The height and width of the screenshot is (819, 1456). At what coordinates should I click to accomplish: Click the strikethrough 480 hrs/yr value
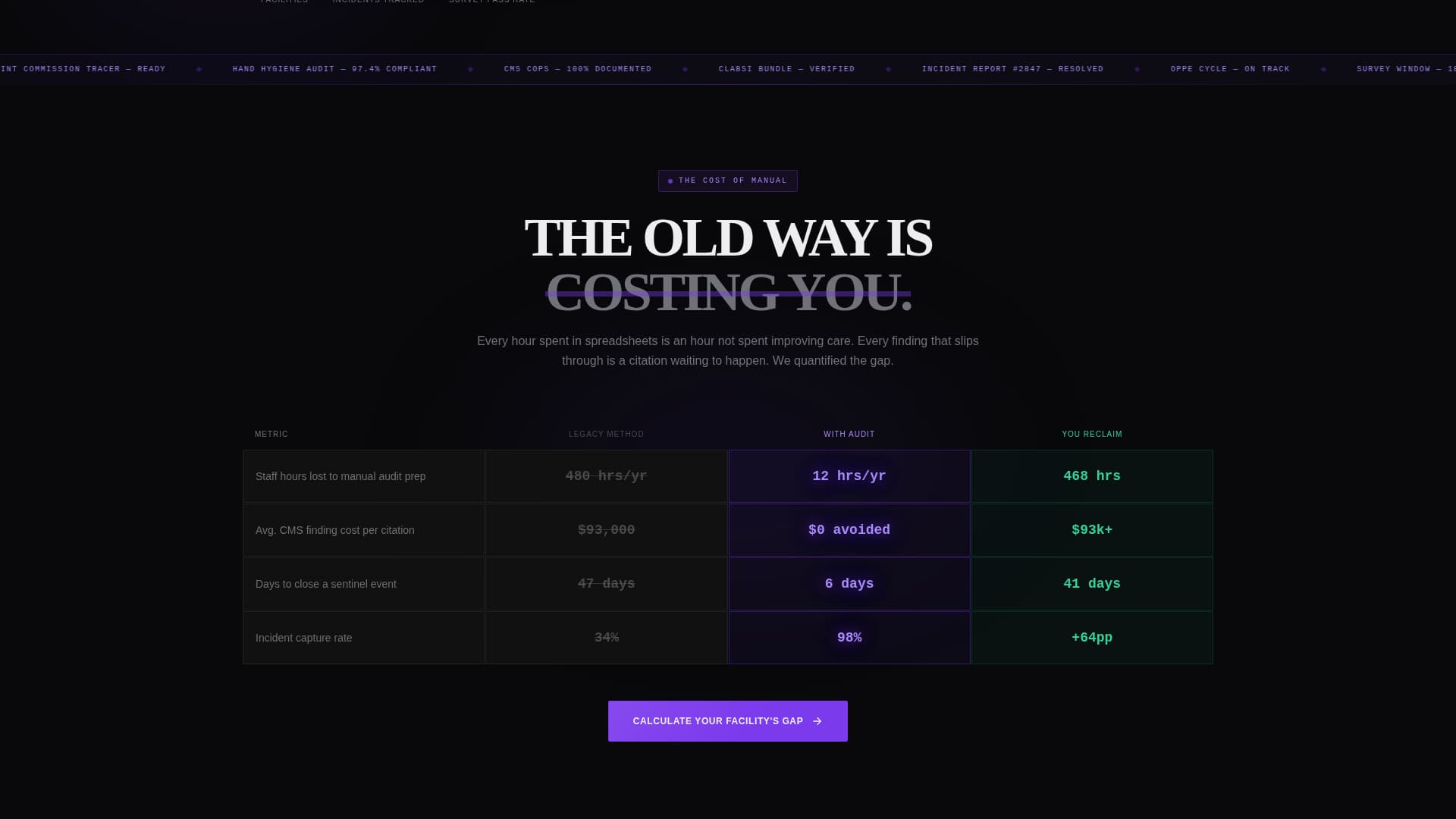(606, 475)
